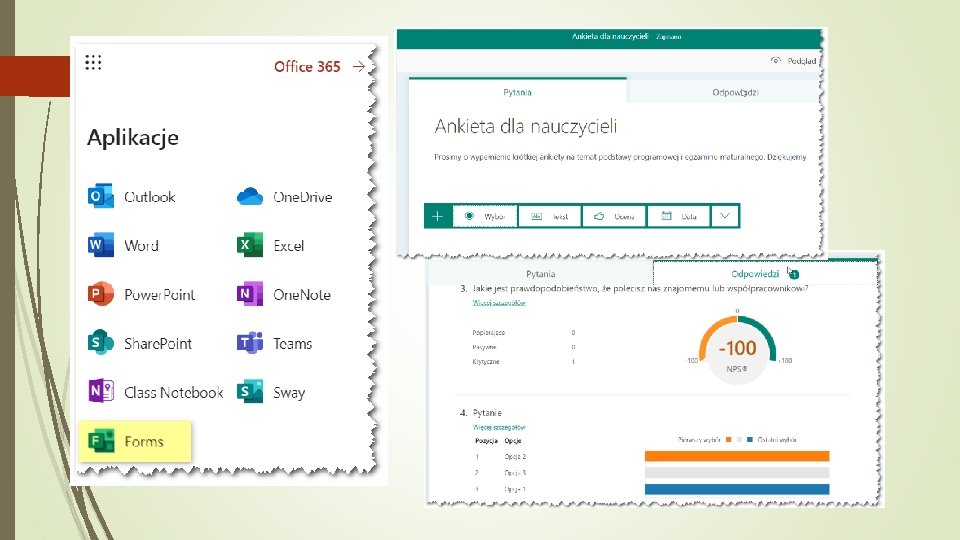Click the blue bar for Opcja 1
The height and width of the screenshot is (540, 960).
(x=737, y=489)
